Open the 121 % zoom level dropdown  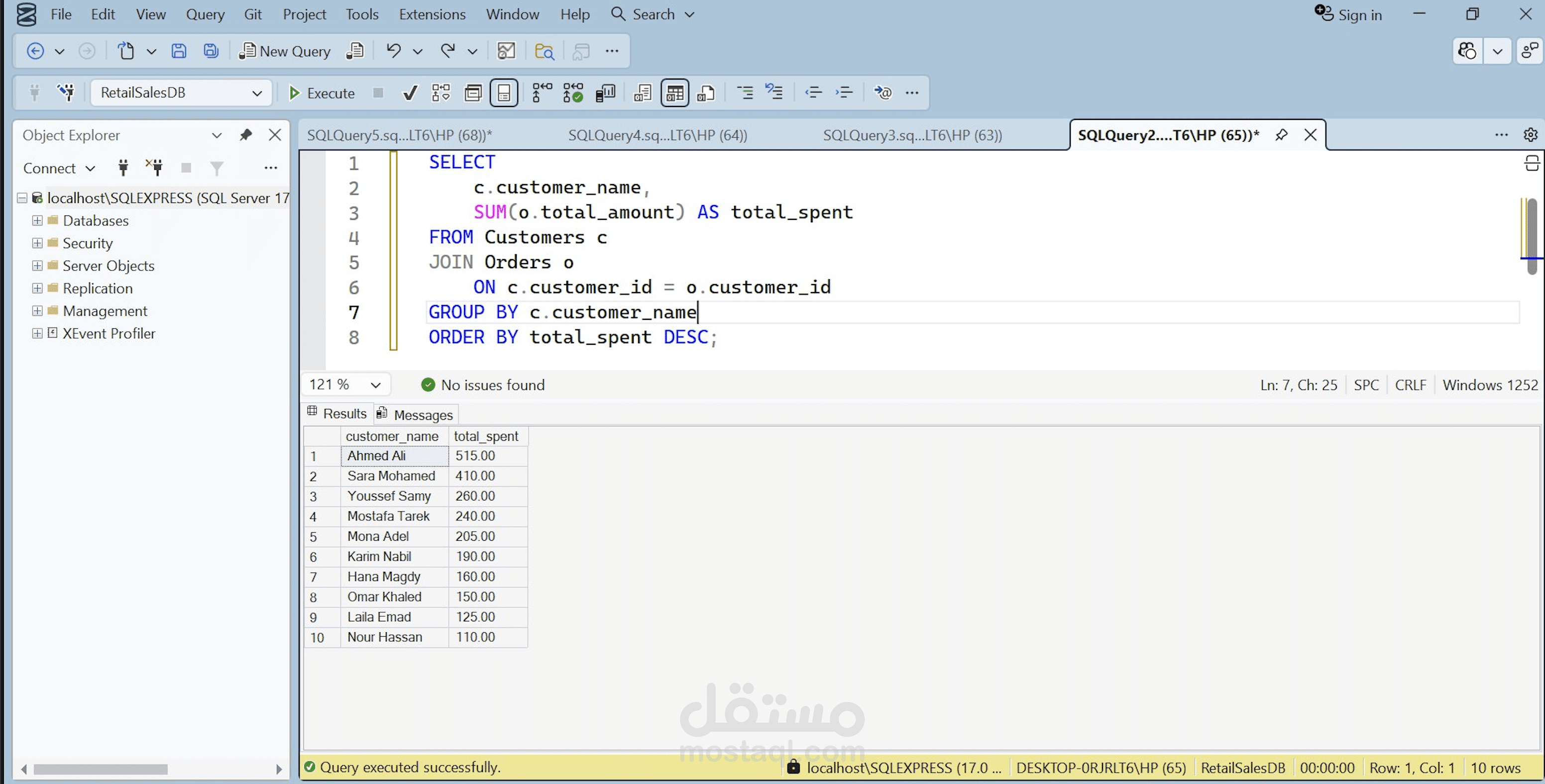coord(375,385)
